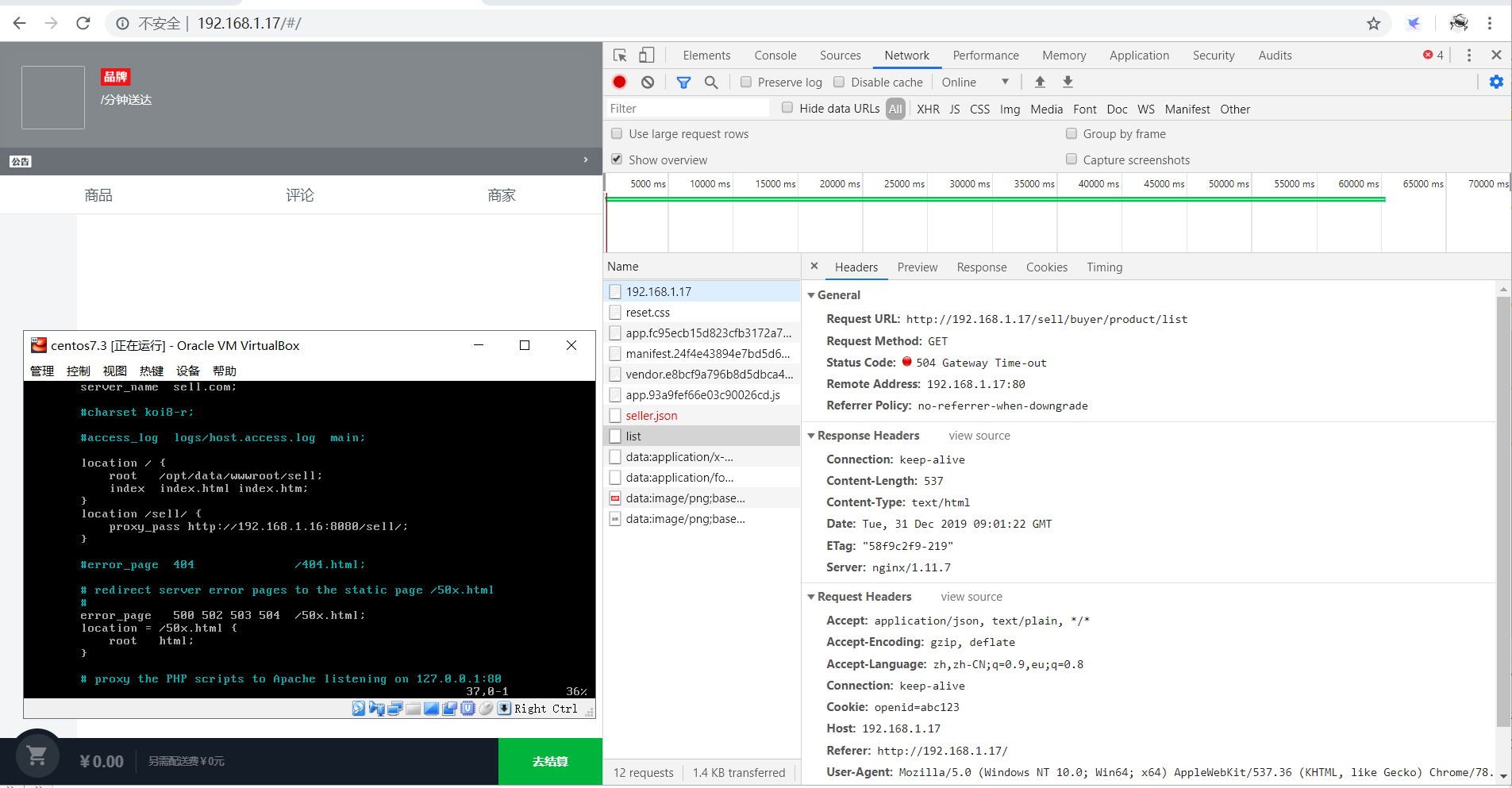Screen dimensions: 1512x788
Task: Select reset.css request in list
Action: [702, 312]
